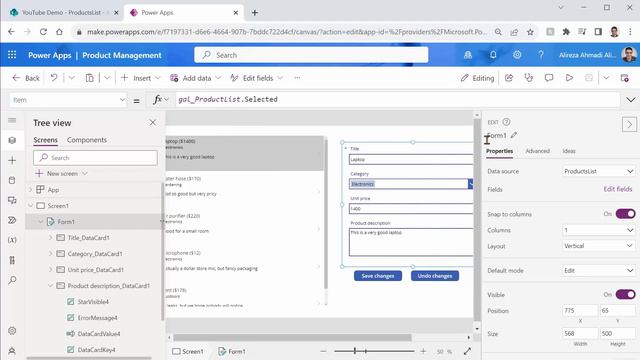640x360 pixels.
Task: Open the Columns dropdown
Action: tap(598, 230)
